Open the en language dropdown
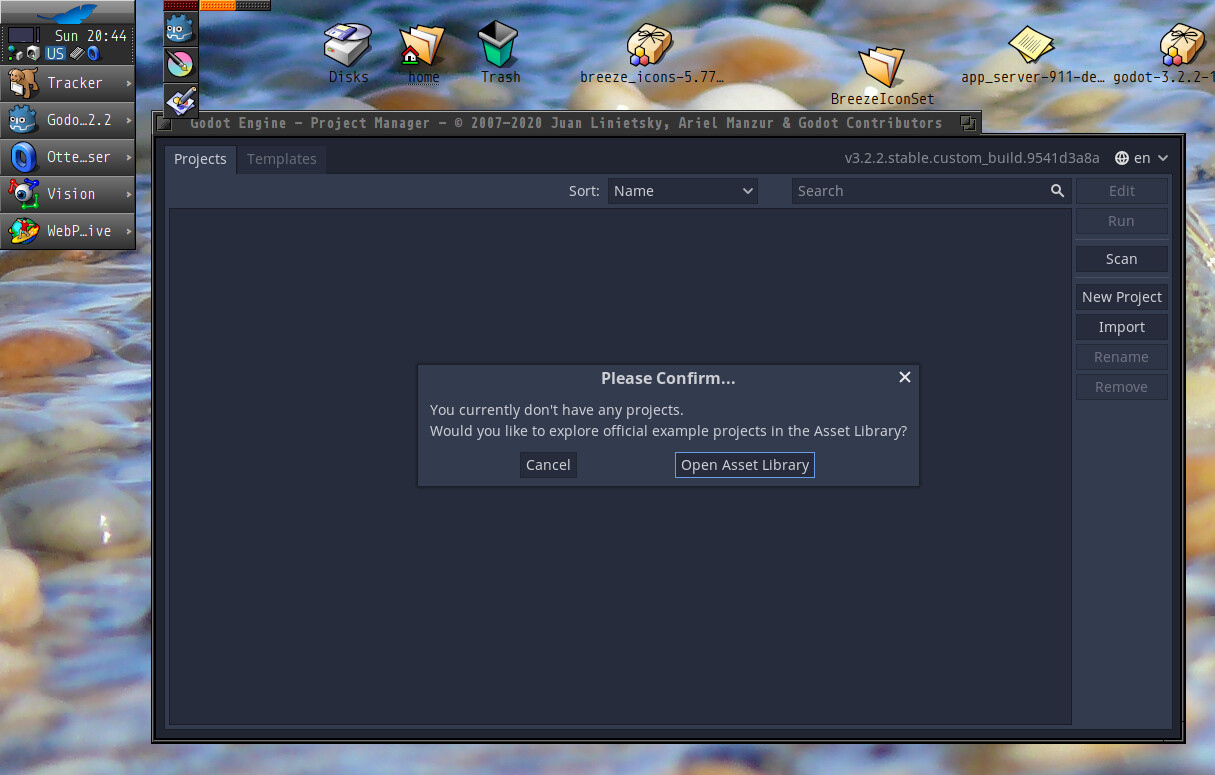This screenshot has height=775, width=1215. (1141, 158)
